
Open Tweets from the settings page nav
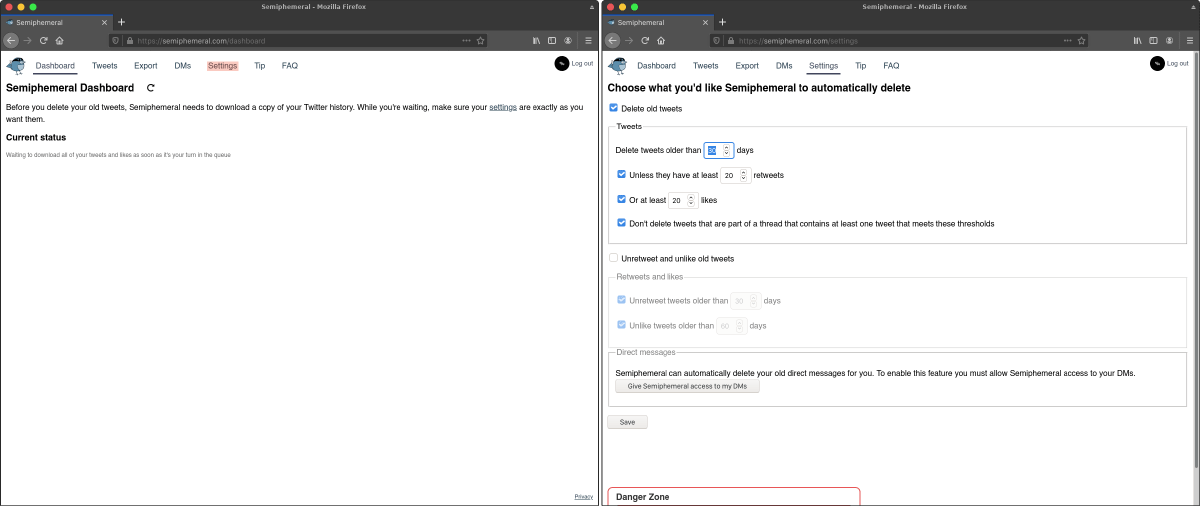tap(706, 66)
